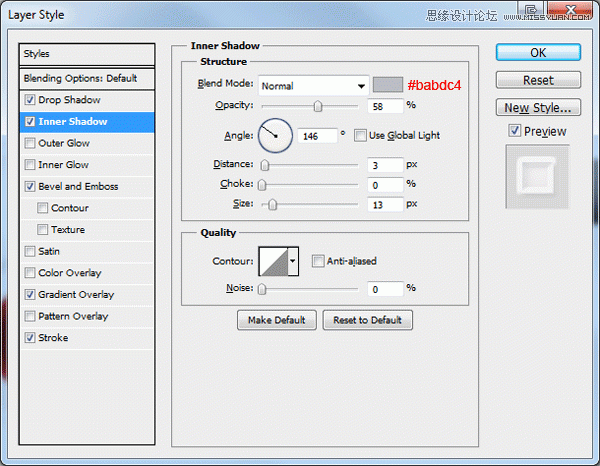This screenshot has height=466, width=600.
Task: Select the Bevel and Emboss style
Action: pos(78,186)
